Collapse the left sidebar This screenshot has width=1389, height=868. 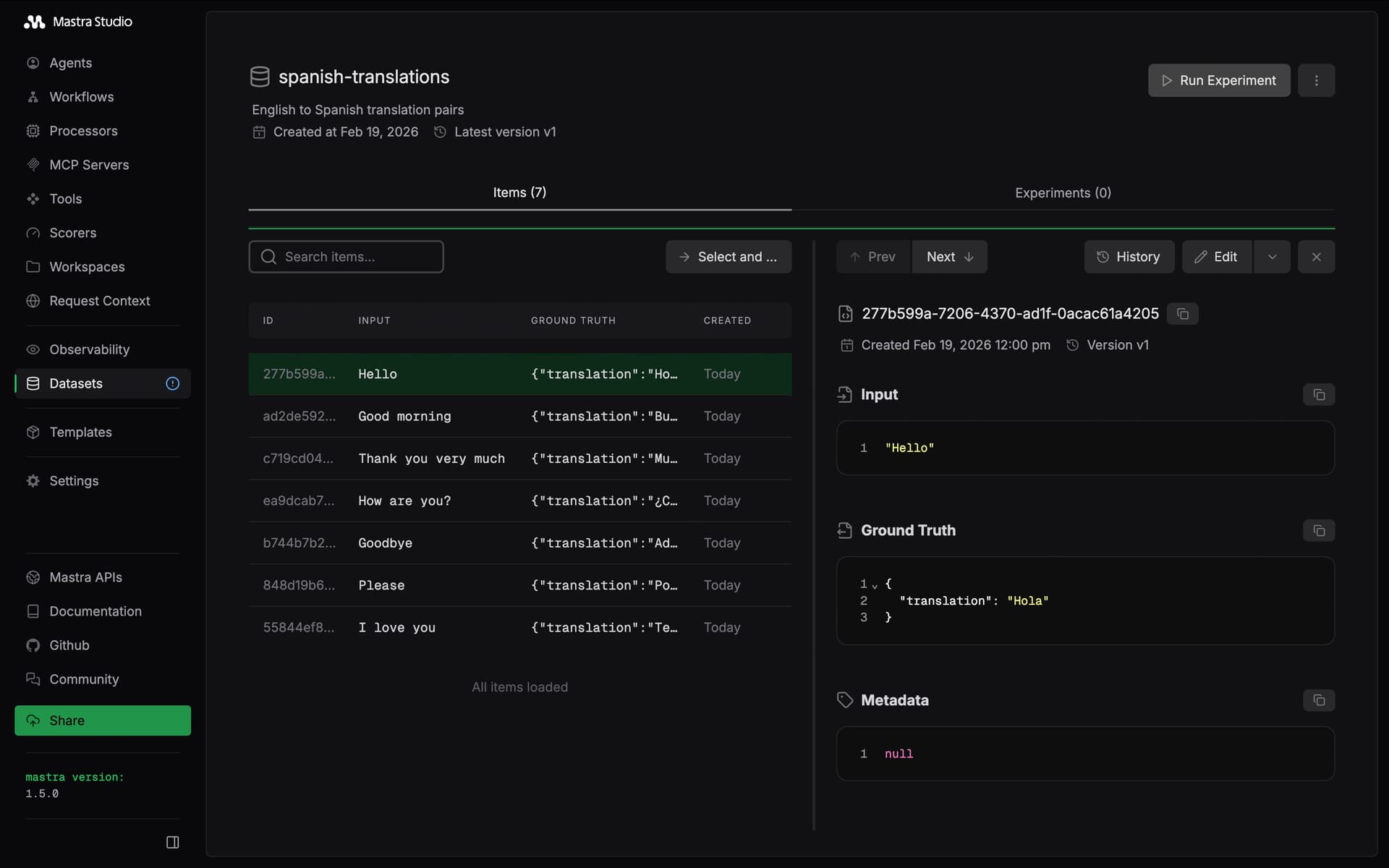pyautogui.click(x=172, y=841)
